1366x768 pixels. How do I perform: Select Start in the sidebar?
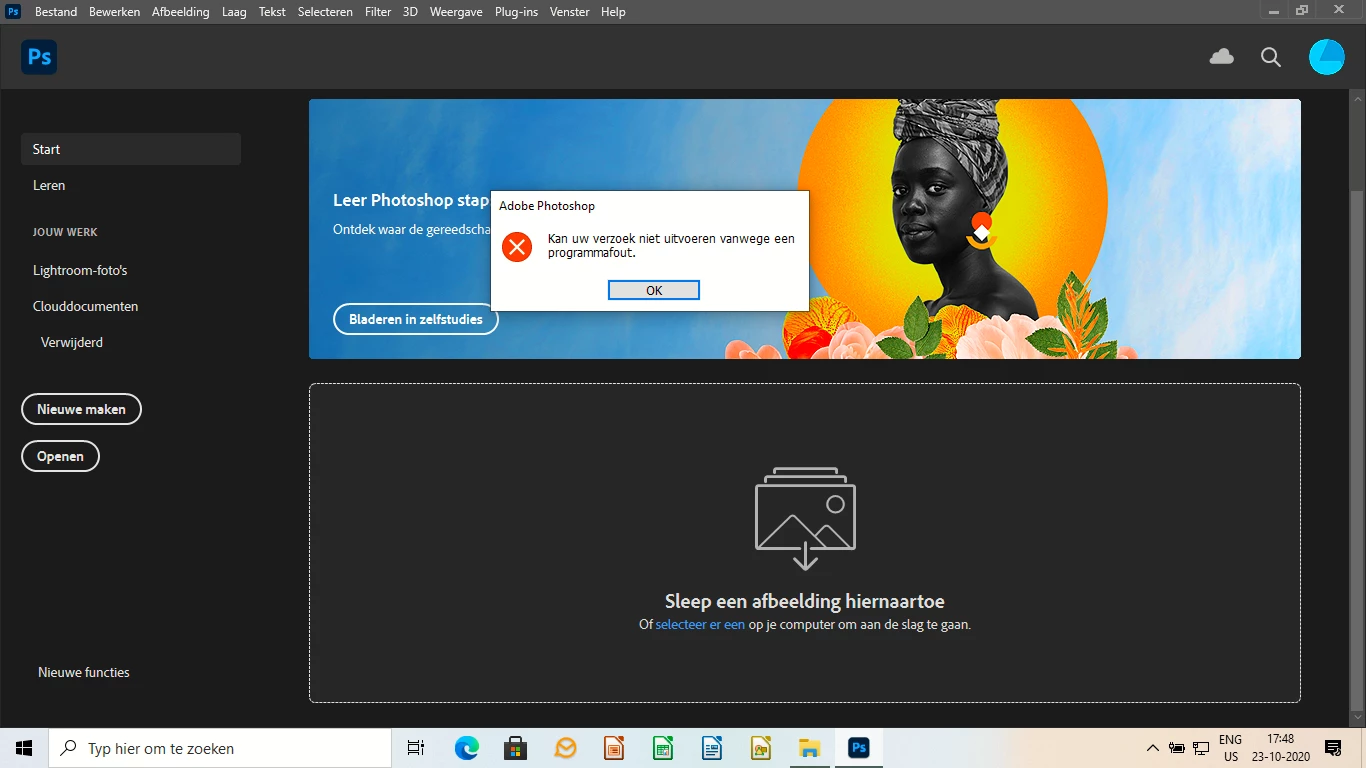[x=131, y=149]
